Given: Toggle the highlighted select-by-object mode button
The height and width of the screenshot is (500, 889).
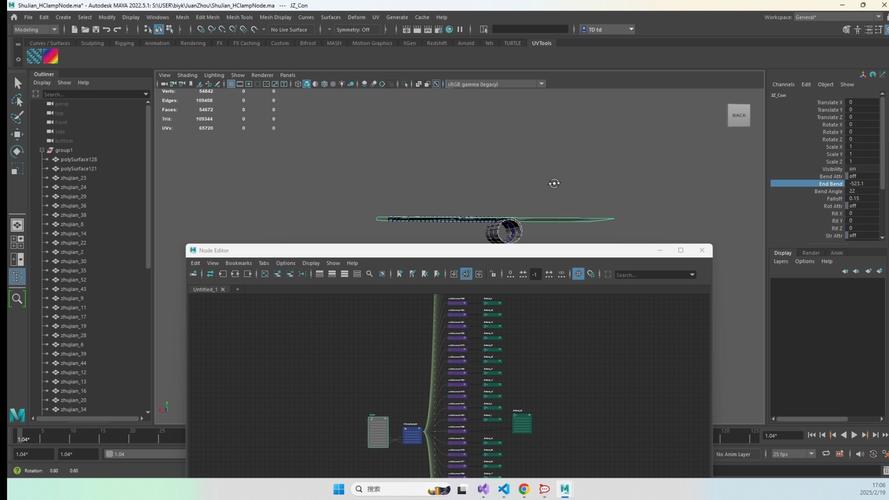Looking at the screenshot, I should coord(159,29).
